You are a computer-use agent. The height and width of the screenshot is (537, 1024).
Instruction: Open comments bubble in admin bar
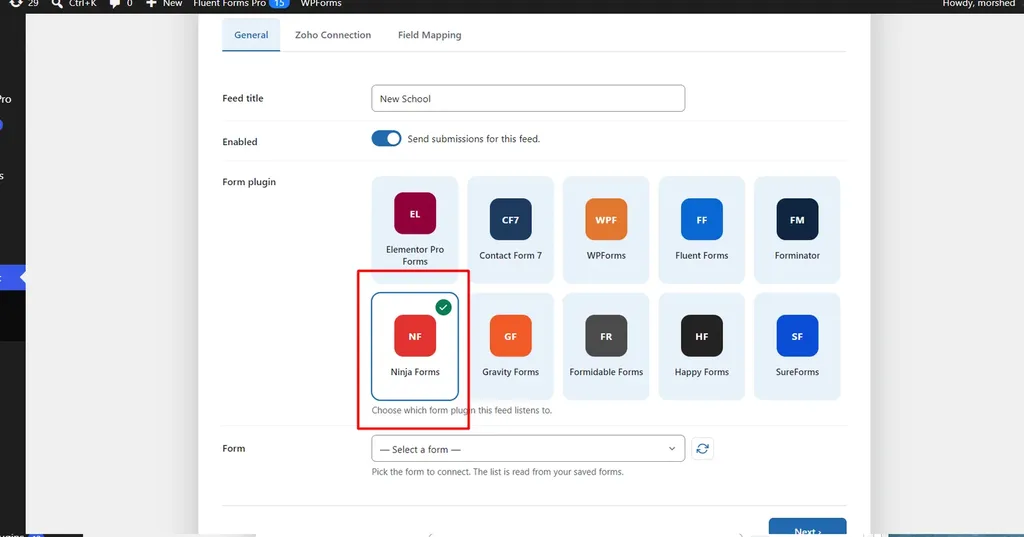(x=115, y=4)
